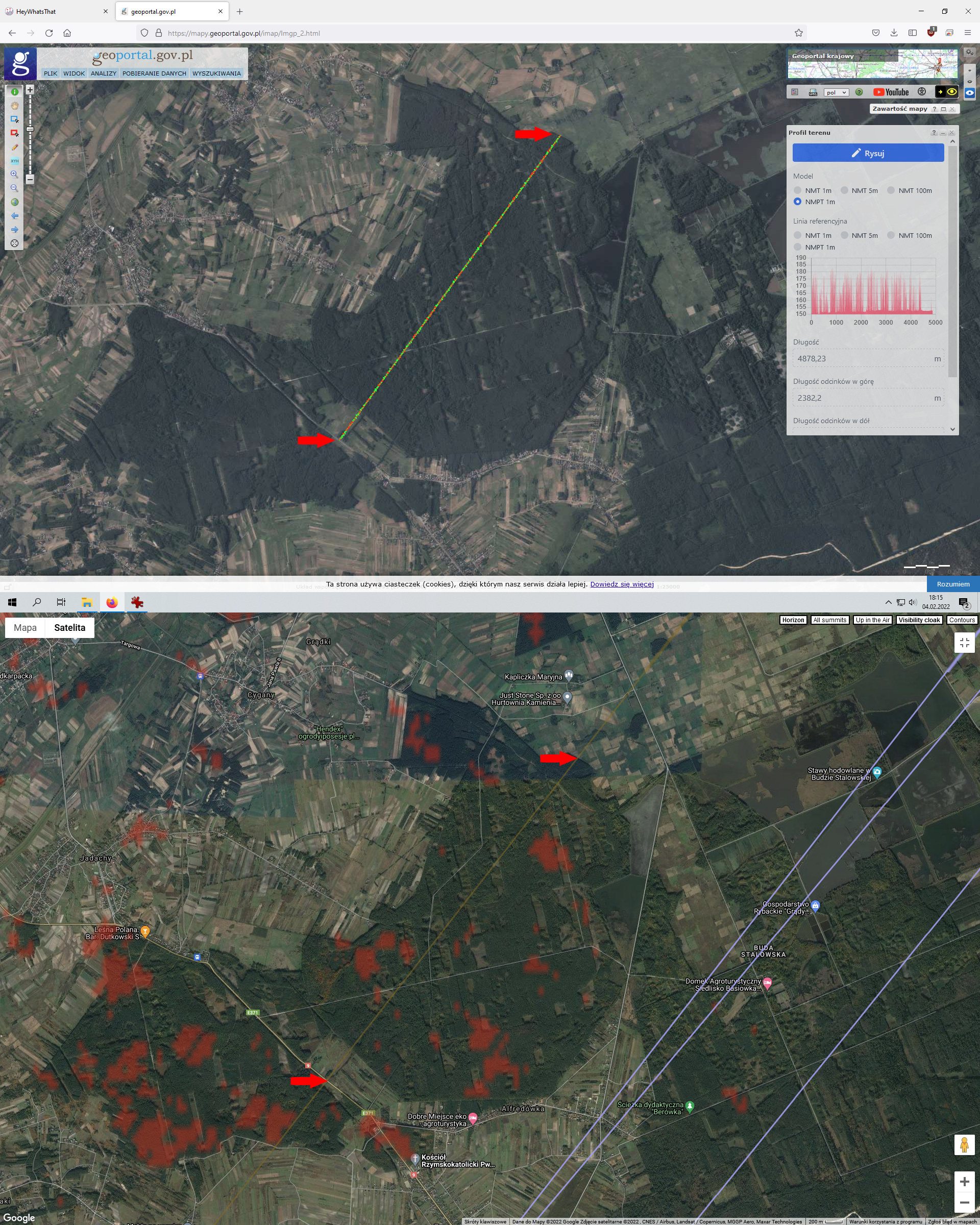Image resolution: width=980 pixels, height=1225 pixels.
Task: Switch to the Mapa view tab
Action: pyautogui.click(x=25, y=627)
